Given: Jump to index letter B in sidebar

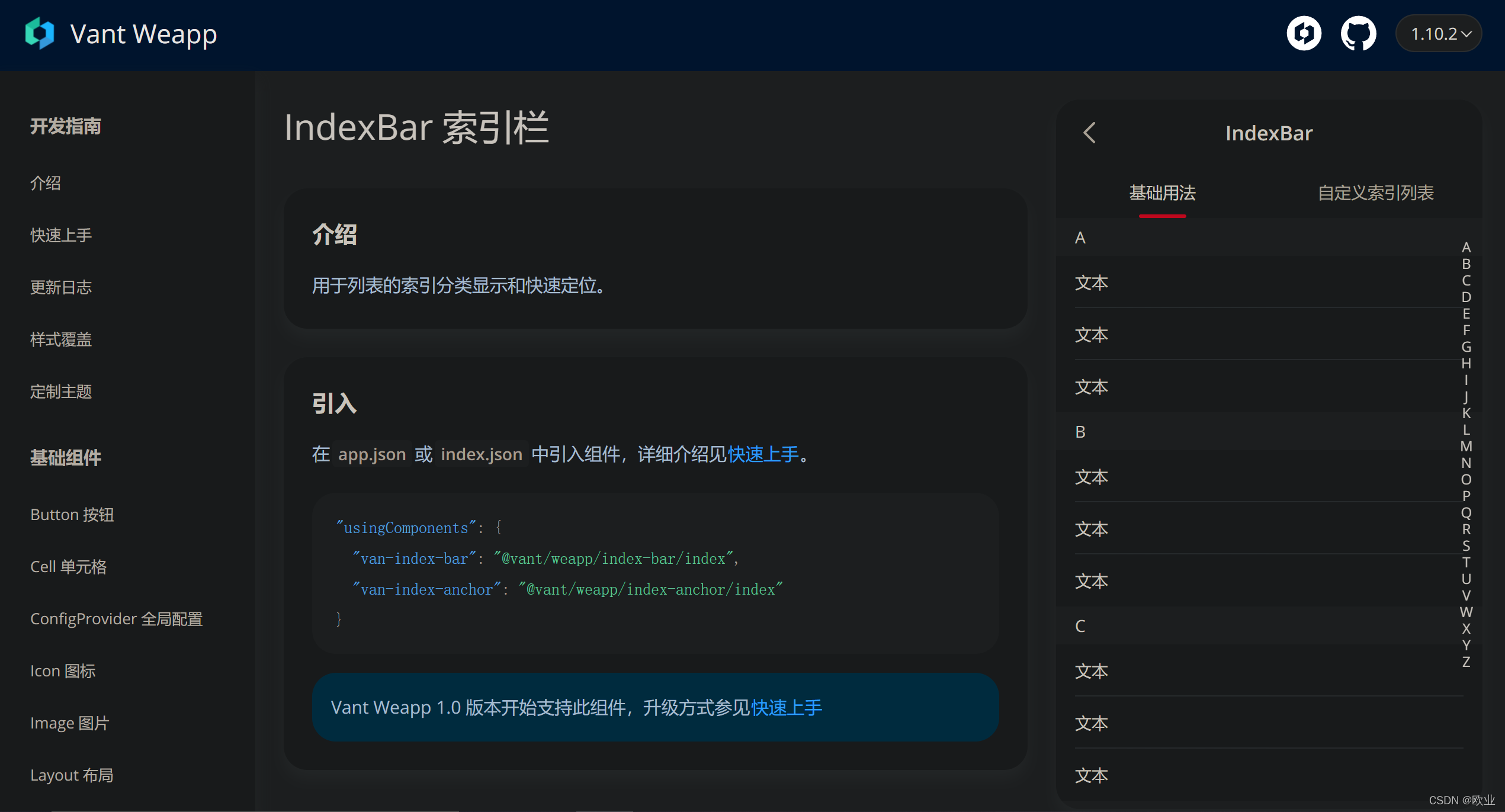Looking at the screenshot, I should click(1466, 264).
